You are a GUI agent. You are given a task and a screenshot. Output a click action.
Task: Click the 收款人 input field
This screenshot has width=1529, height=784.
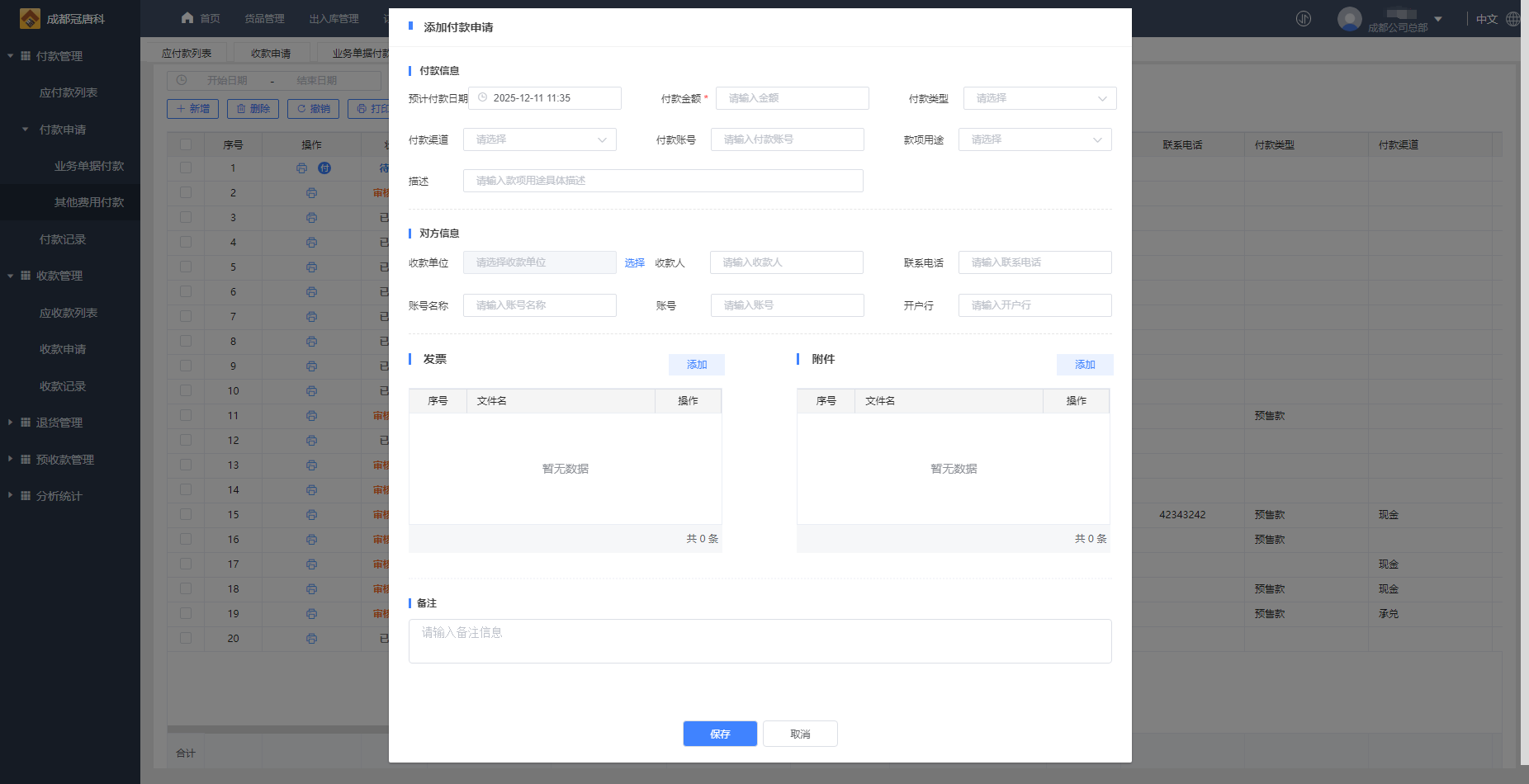(787, 262)
